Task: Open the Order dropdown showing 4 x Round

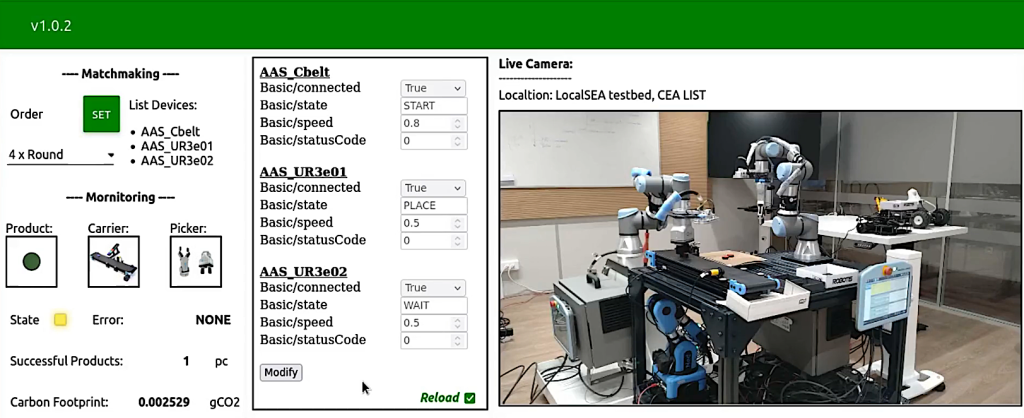Action: pyautogui.click(x=61, y=155)
